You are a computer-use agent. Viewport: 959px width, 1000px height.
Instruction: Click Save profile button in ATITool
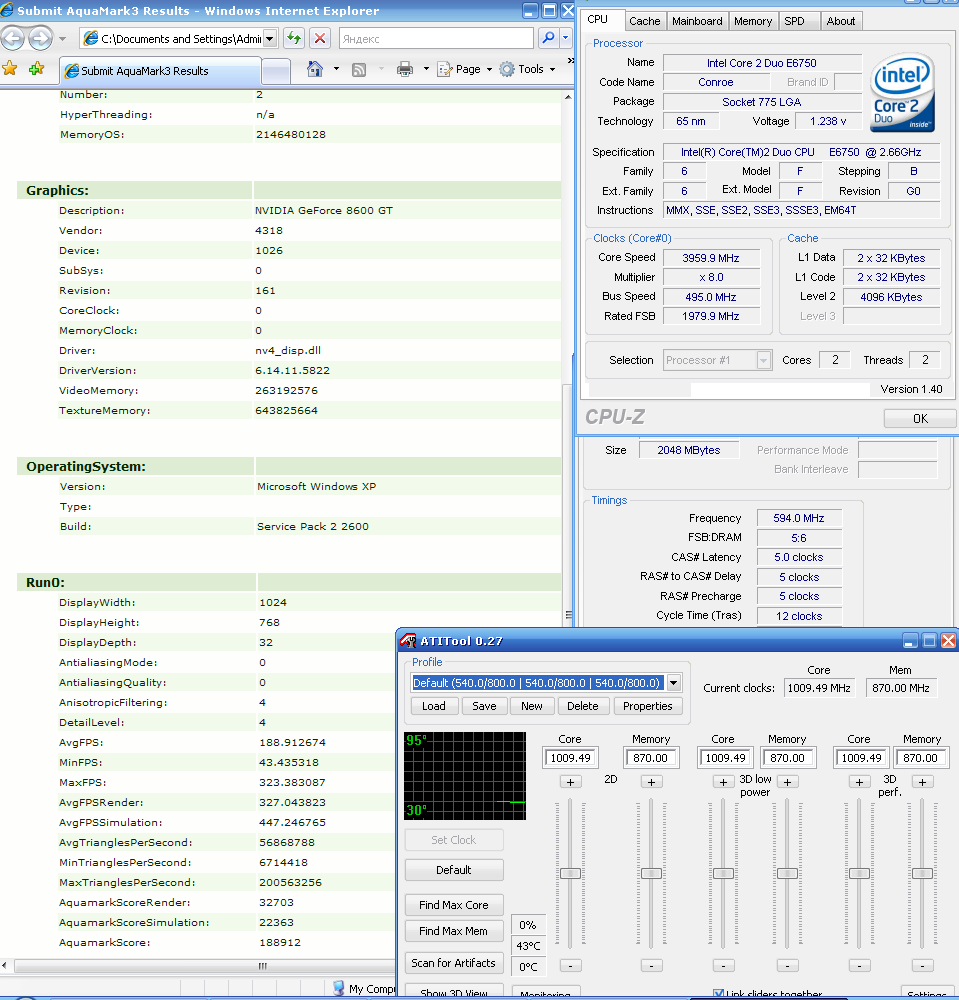(x=484, y=706)
